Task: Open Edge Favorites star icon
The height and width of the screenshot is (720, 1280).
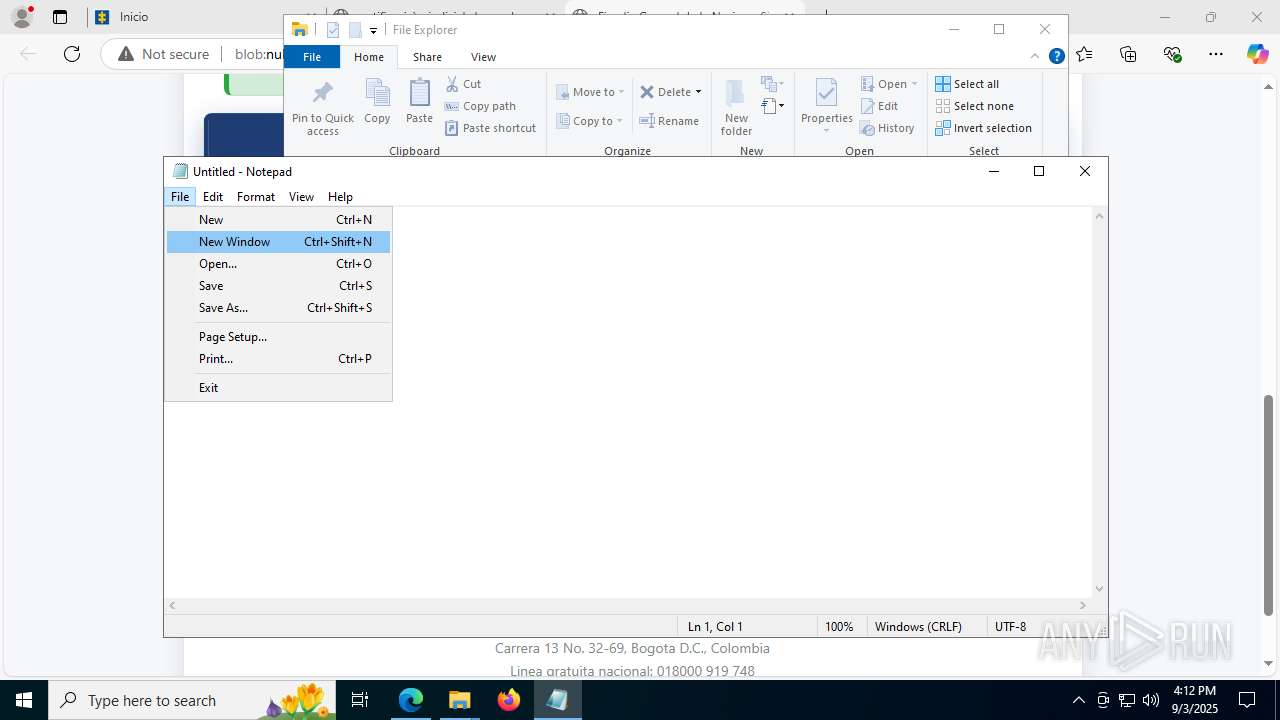Action: pyautogui.click(x=1085, y=54)
